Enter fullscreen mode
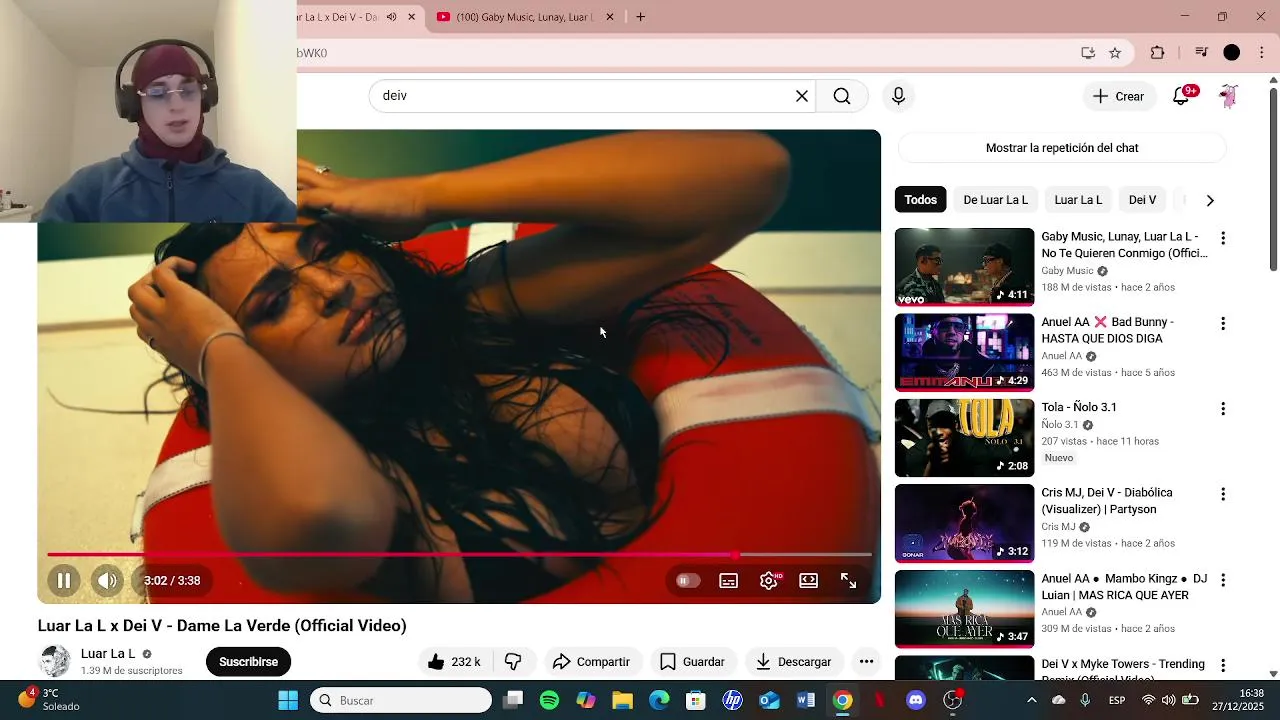Image resolution: width=1280 pixels, height=720 pixels. coord(848,581)
